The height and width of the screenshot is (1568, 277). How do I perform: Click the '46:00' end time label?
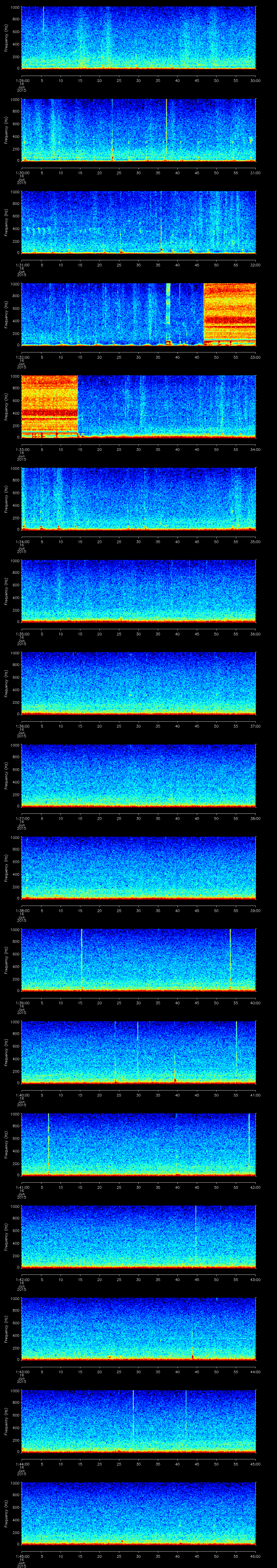[x=256, y=1556]
